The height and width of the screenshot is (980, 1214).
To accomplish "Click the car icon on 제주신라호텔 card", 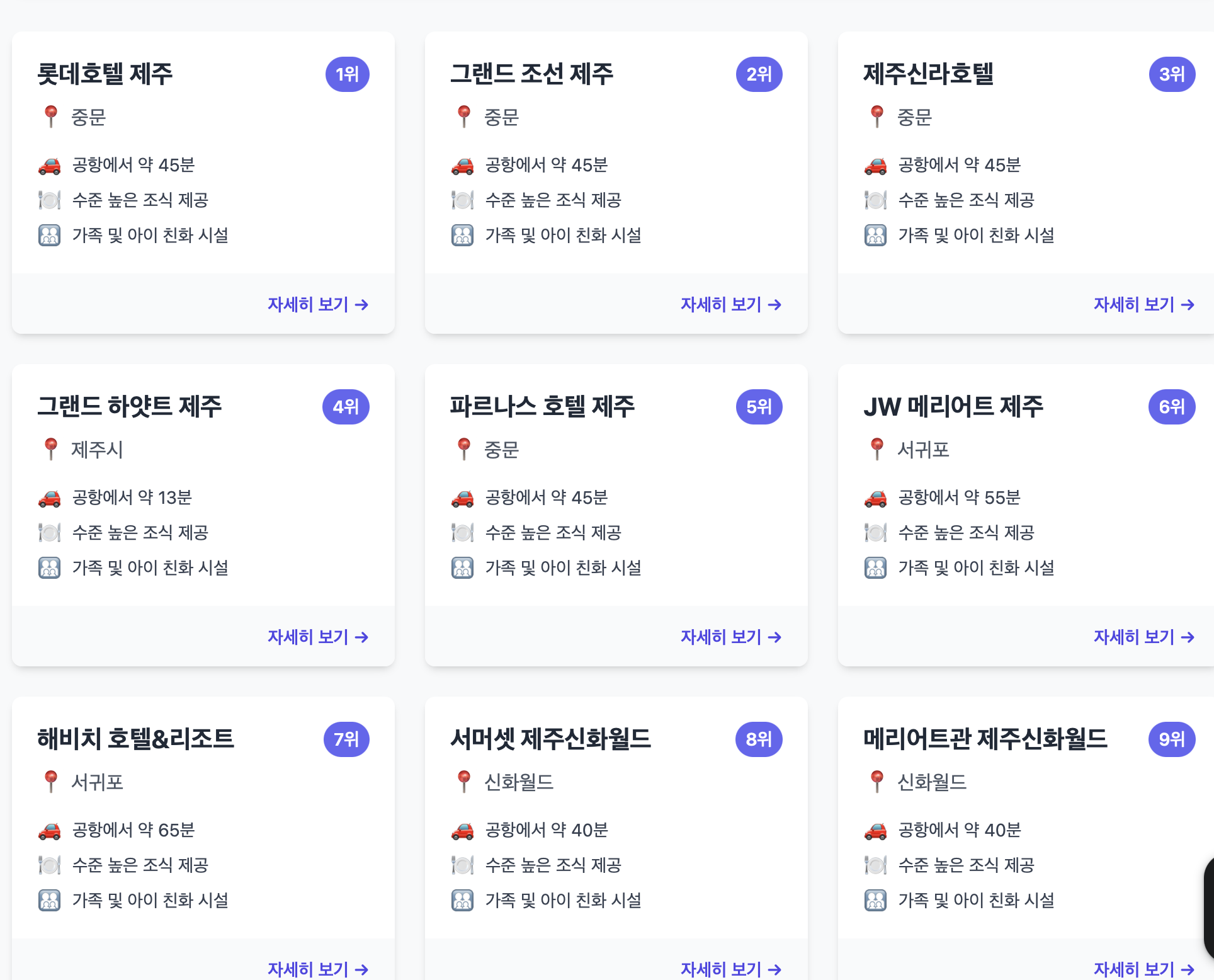I will pyautogui.click(x=875, y=166).
